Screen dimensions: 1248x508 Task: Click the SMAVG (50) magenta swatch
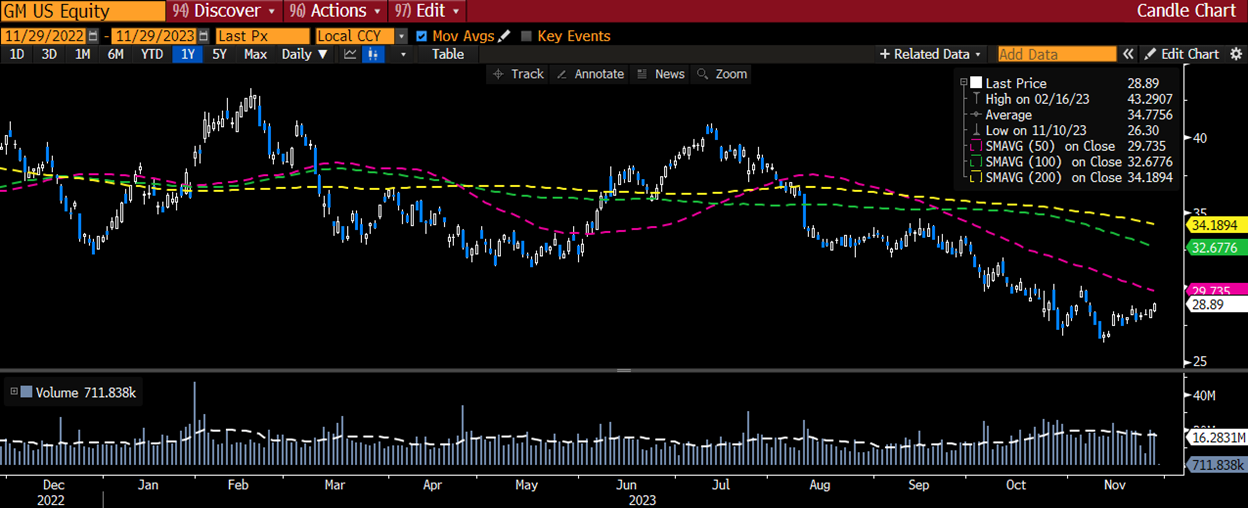point(975,146)
